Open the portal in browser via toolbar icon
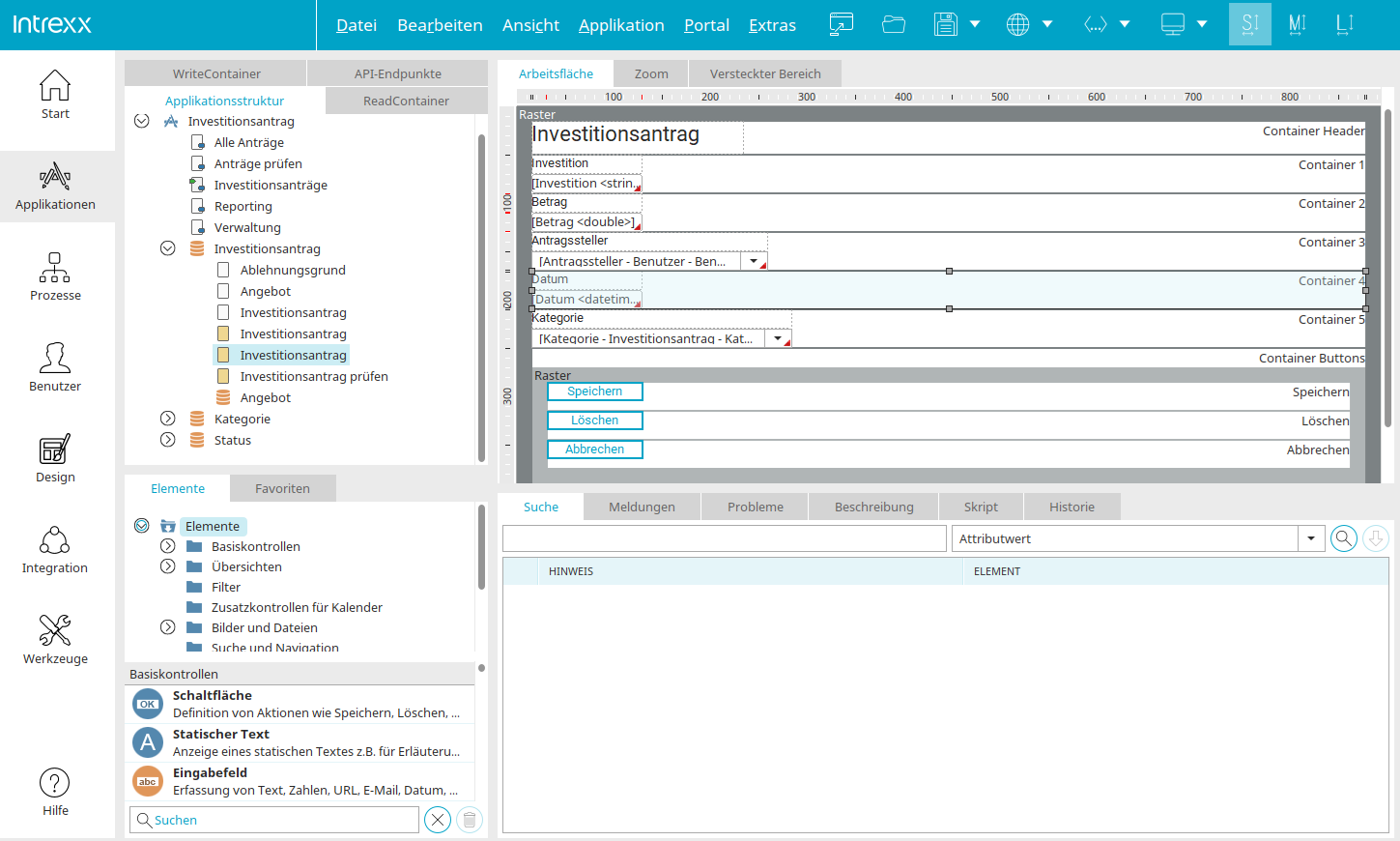Viewport: 1400px width, 841px height. pos(840,24)
